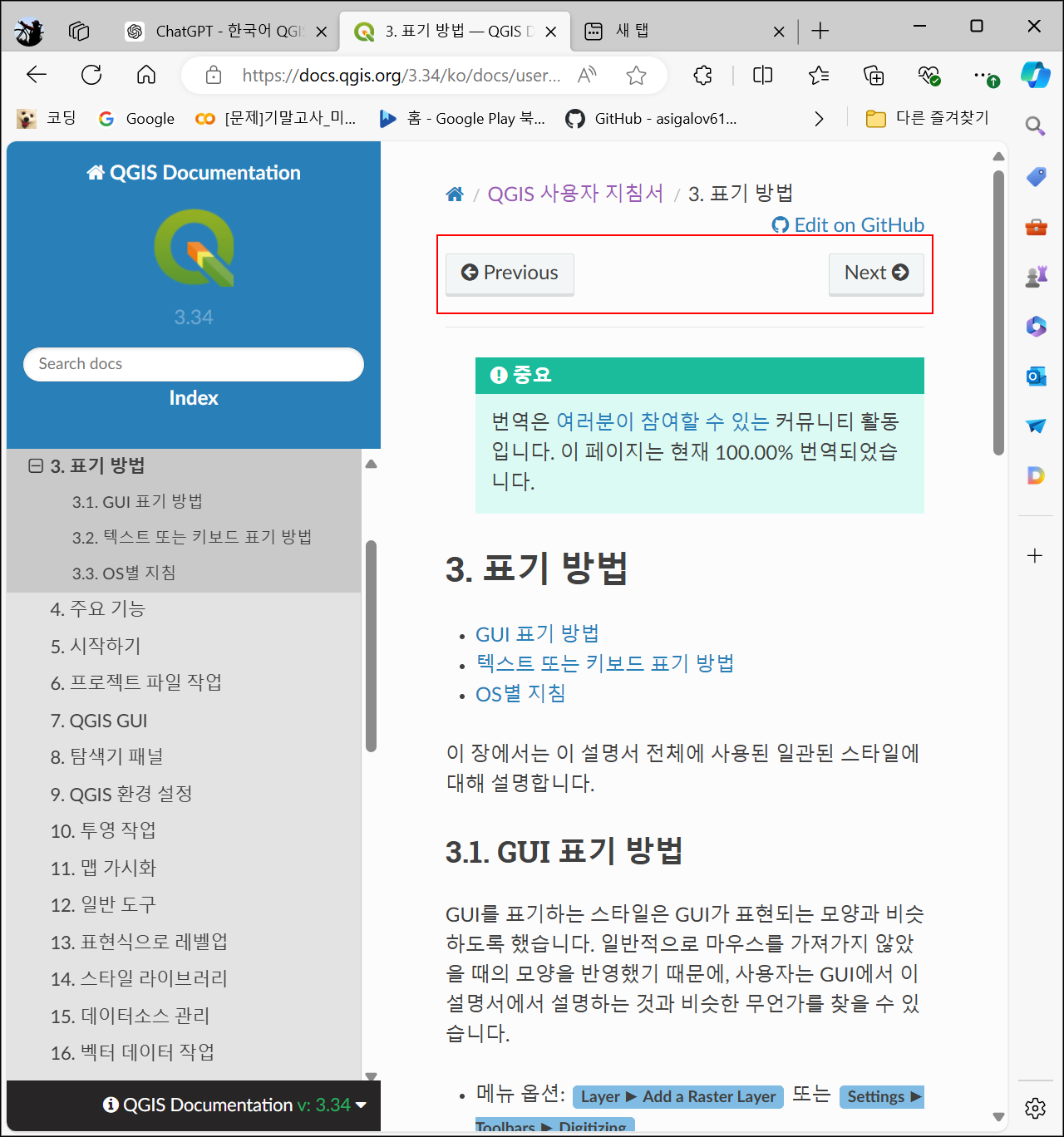Image resolution: width=1064 pixels, height=1137 pixels.
Task: Go back with the browser back arrow
Action: [37, 76]
